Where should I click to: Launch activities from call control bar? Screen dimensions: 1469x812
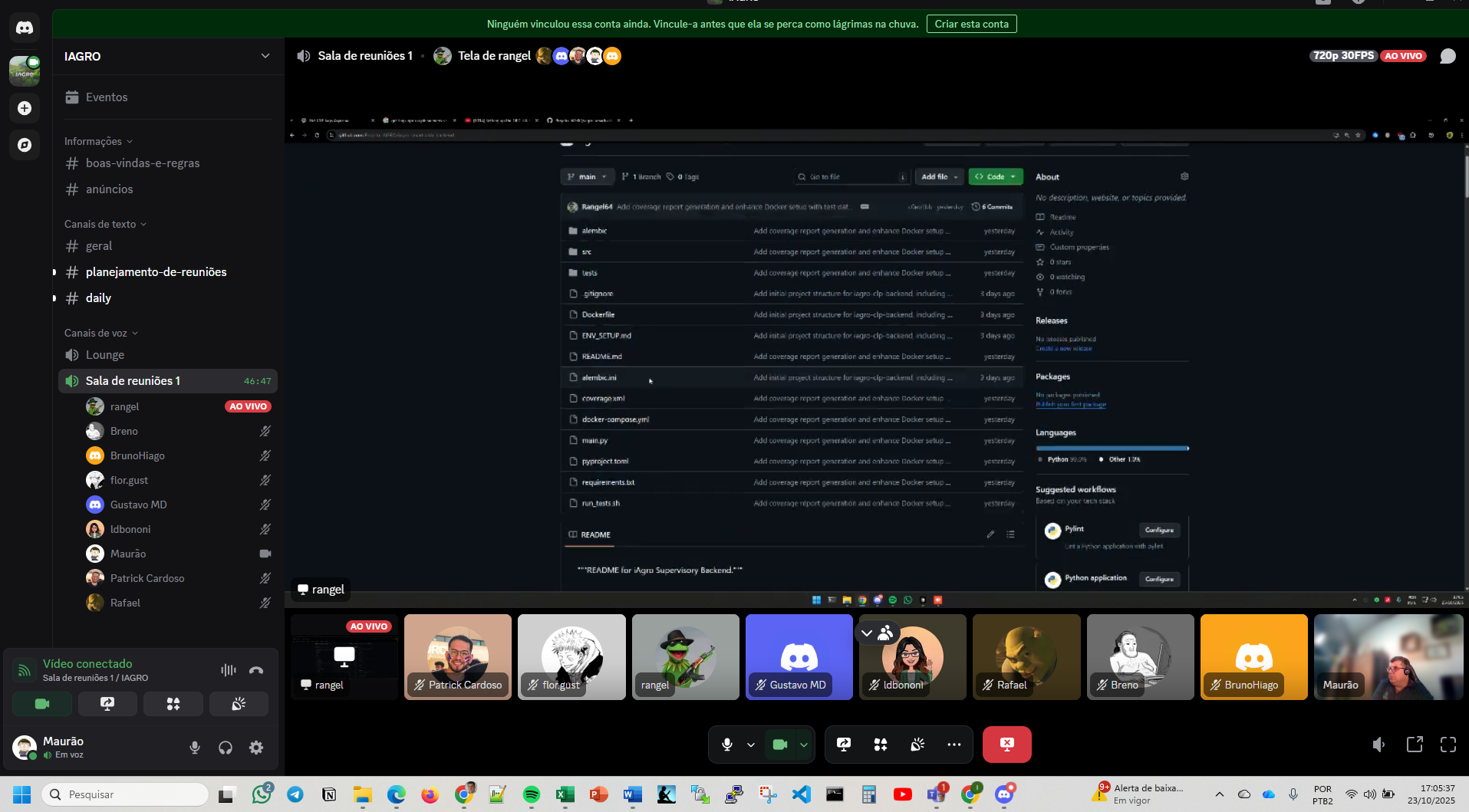[881, 744]
